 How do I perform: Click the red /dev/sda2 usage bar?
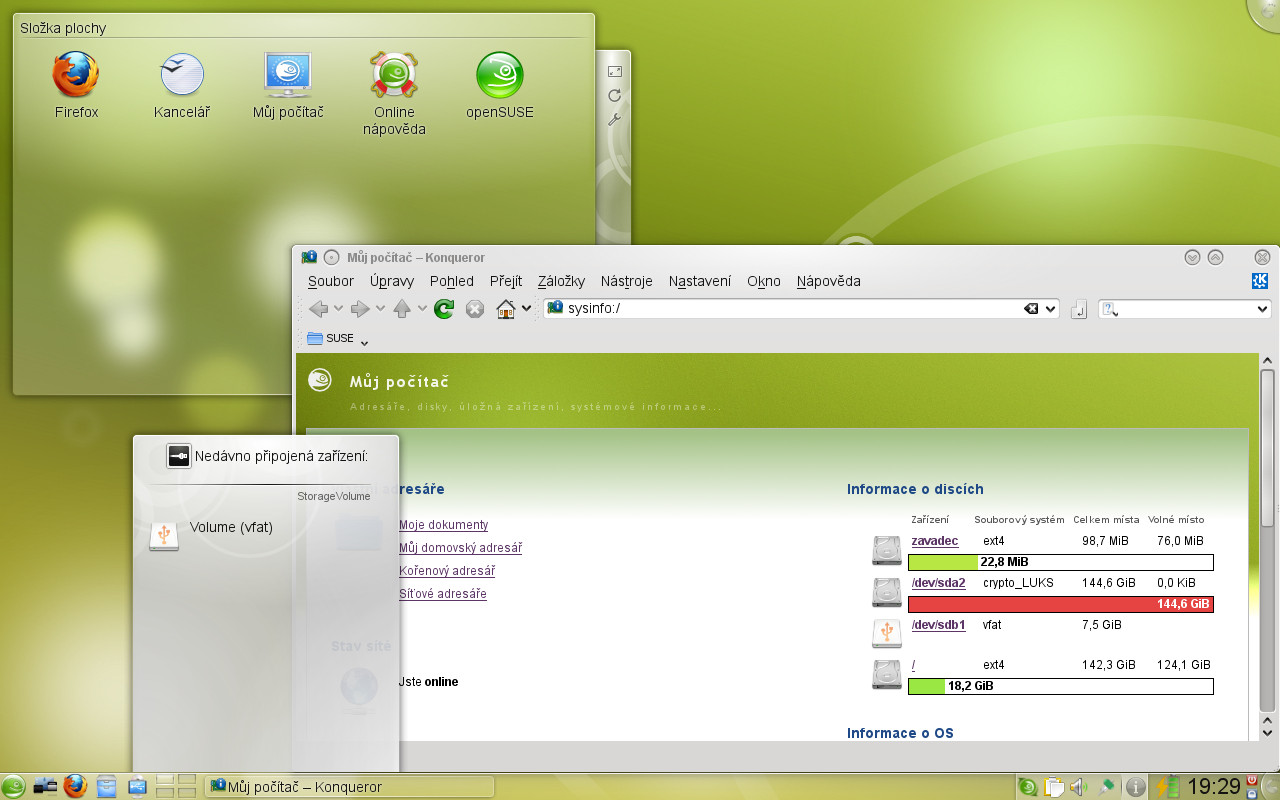(x=1061, y=604)
